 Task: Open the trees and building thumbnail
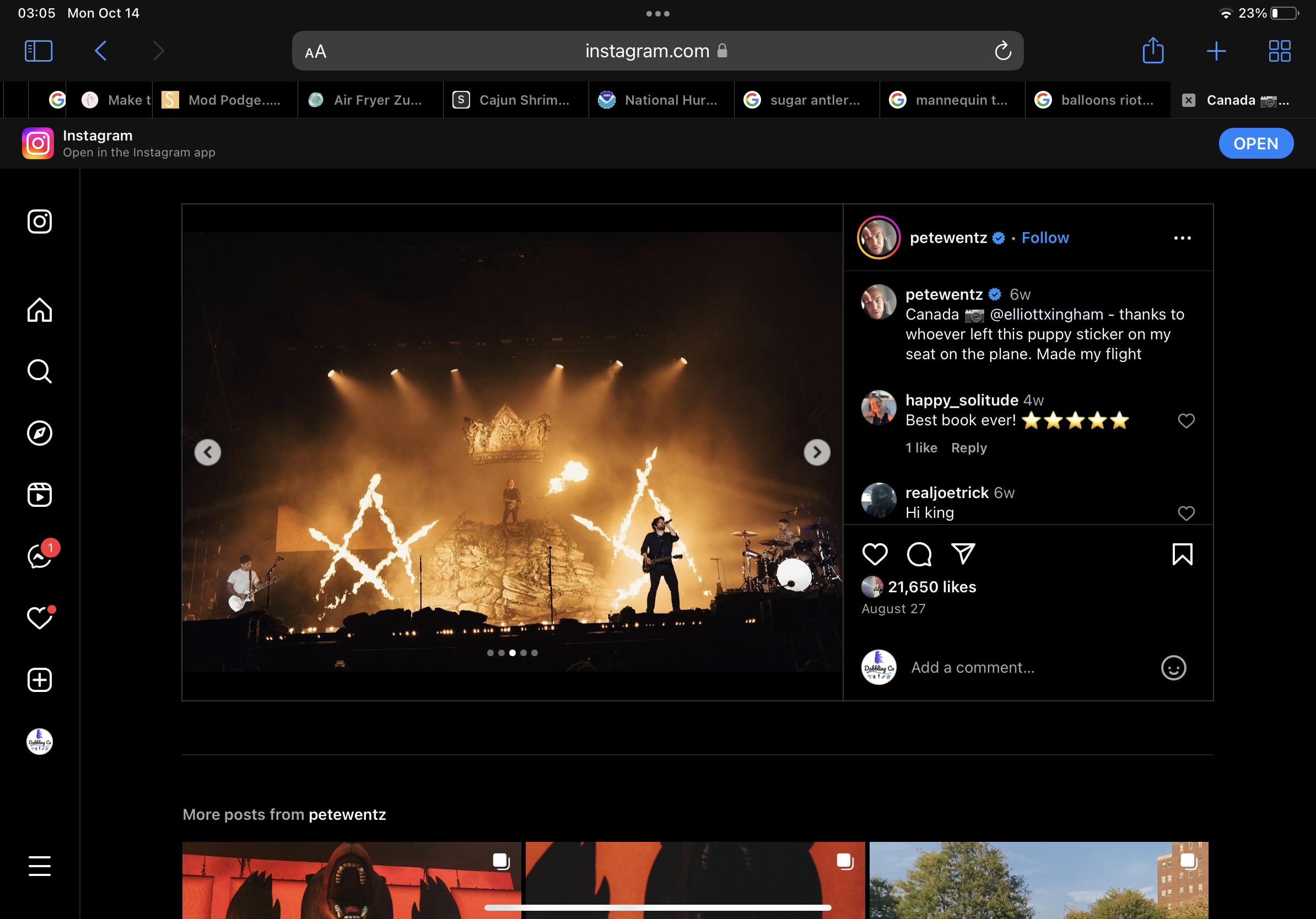click(1039, 880)
